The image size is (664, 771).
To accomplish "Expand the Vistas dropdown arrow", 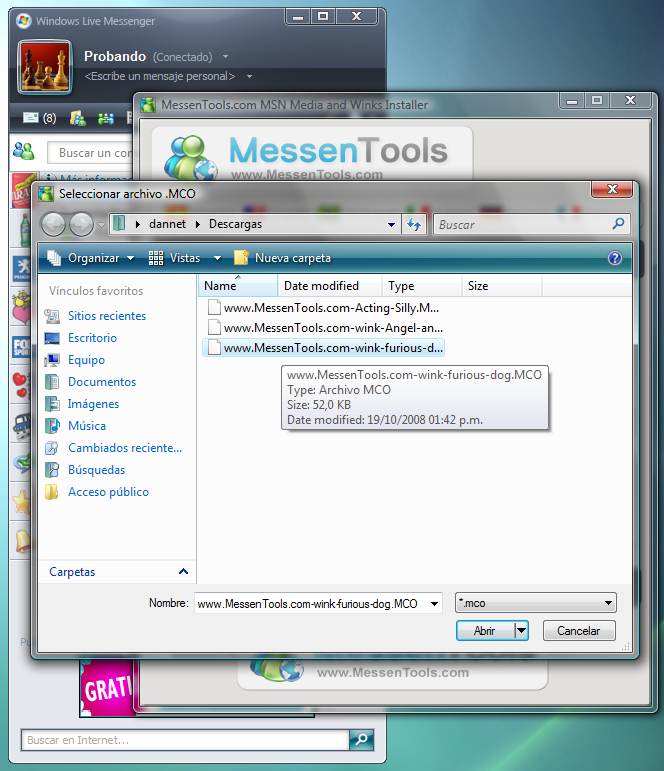I will (x=217, y=258).
